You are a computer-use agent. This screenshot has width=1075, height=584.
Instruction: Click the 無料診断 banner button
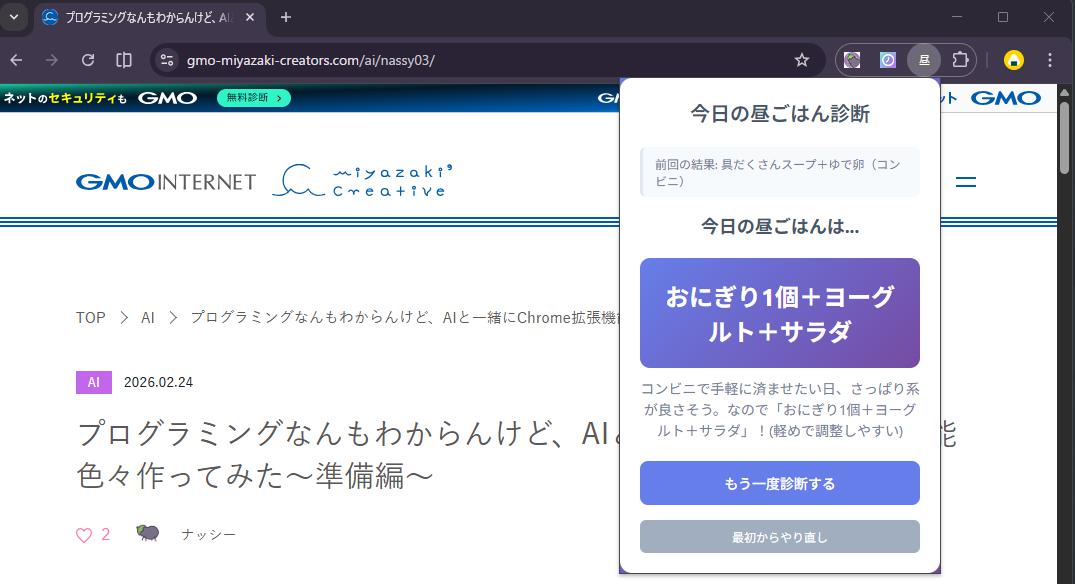point(254,98)
